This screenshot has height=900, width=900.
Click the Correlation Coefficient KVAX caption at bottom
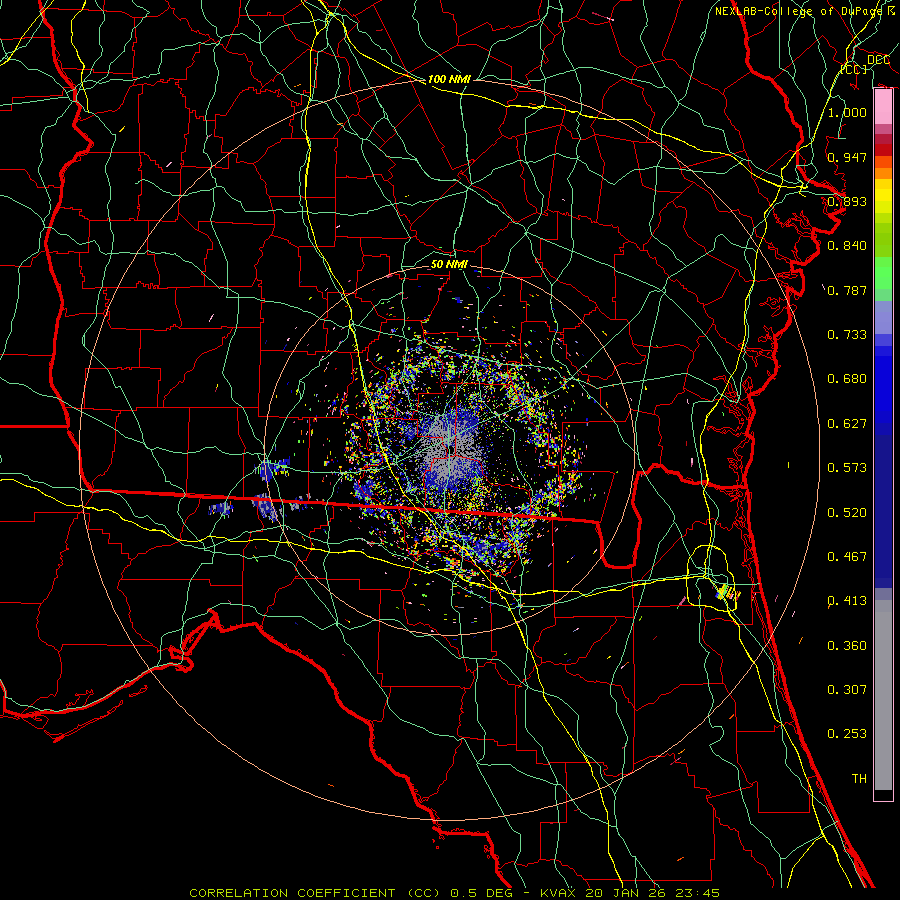coord(454,893)
